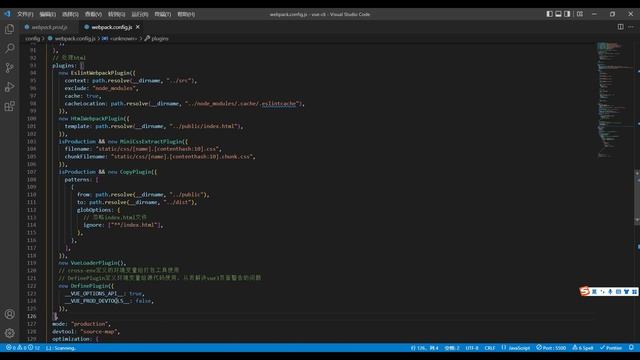This screenshot has width=640, height=360.
Task: Click line number 126 in gutter
Action: [31, 316]
